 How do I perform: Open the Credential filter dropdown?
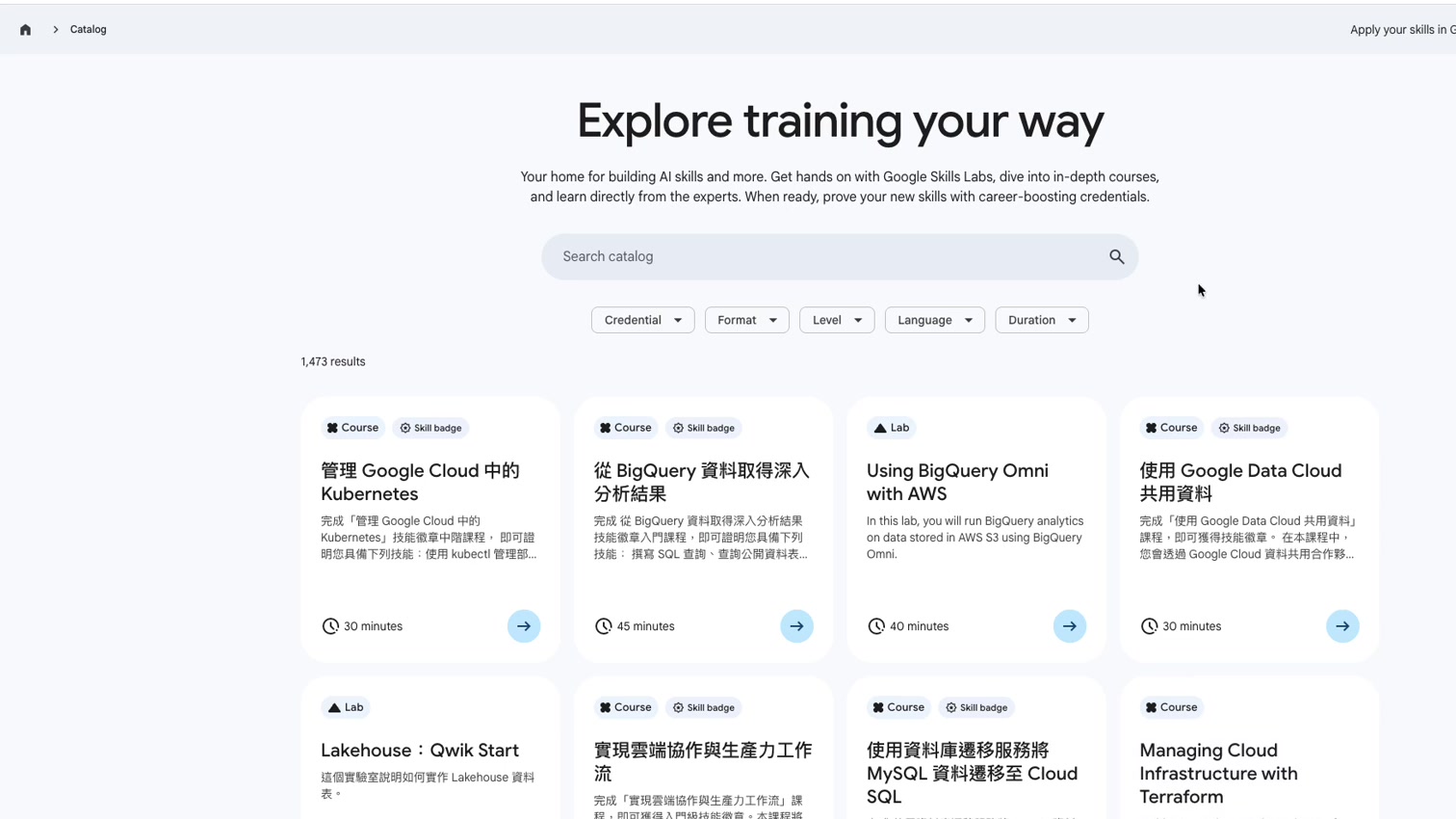(642, 320)
